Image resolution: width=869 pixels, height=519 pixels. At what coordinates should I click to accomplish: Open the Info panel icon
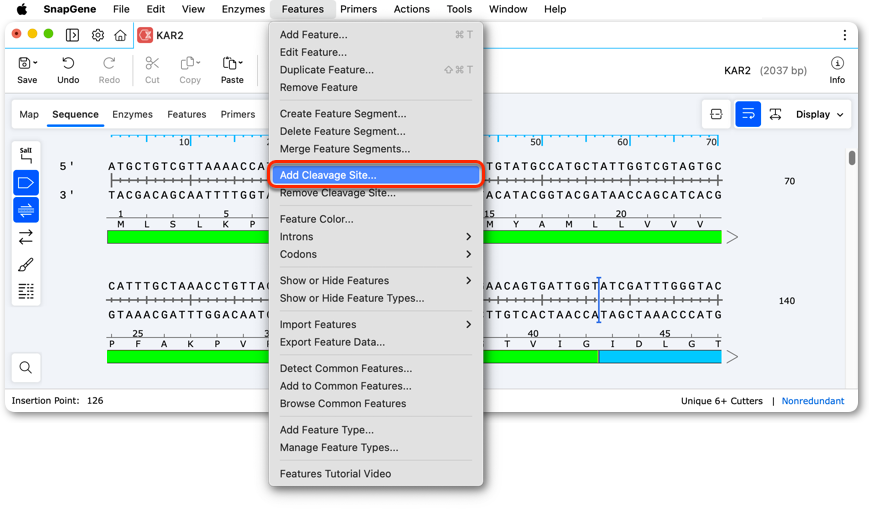pyautogui.click(x=837, y=63)
